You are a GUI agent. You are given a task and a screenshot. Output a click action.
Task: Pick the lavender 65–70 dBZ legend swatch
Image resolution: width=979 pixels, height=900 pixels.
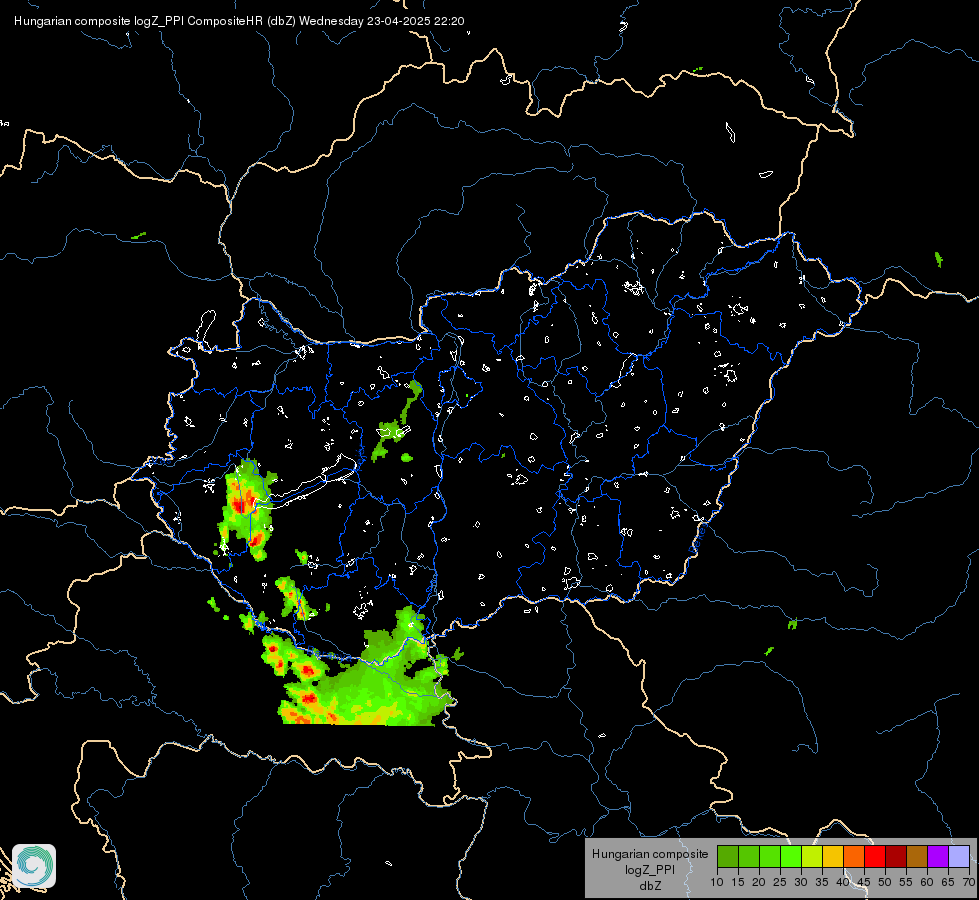click(959, 856)
